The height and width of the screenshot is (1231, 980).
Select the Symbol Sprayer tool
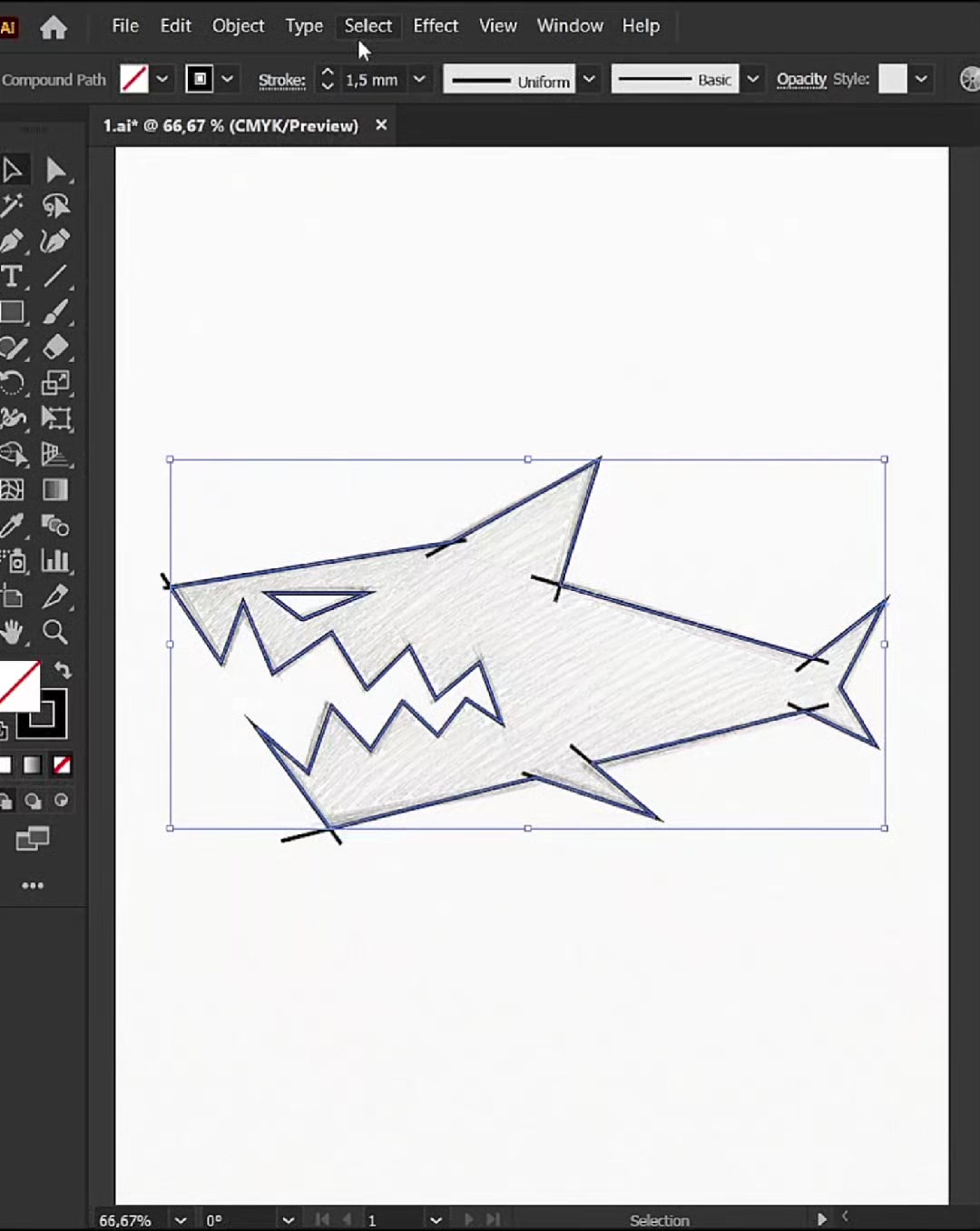(x=14, y=560)
